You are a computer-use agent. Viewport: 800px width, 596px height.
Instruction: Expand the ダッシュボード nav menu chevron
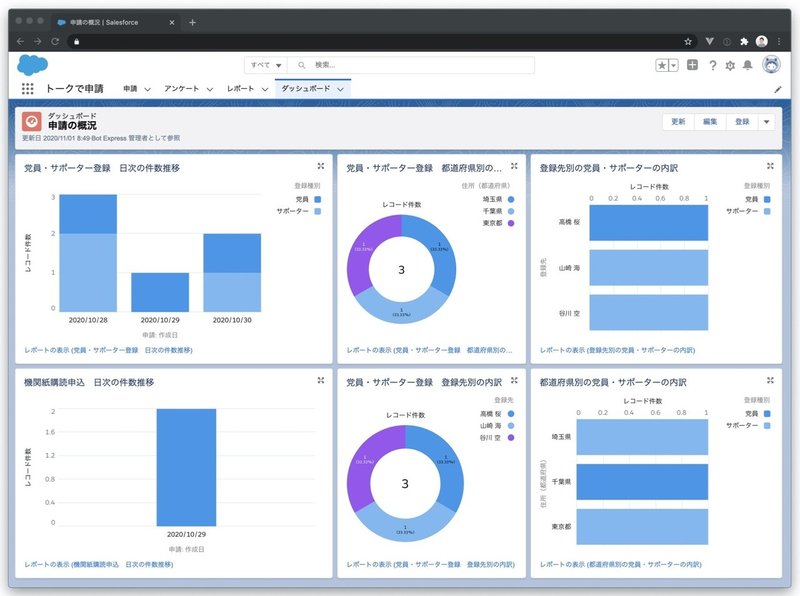pos(340,89)
